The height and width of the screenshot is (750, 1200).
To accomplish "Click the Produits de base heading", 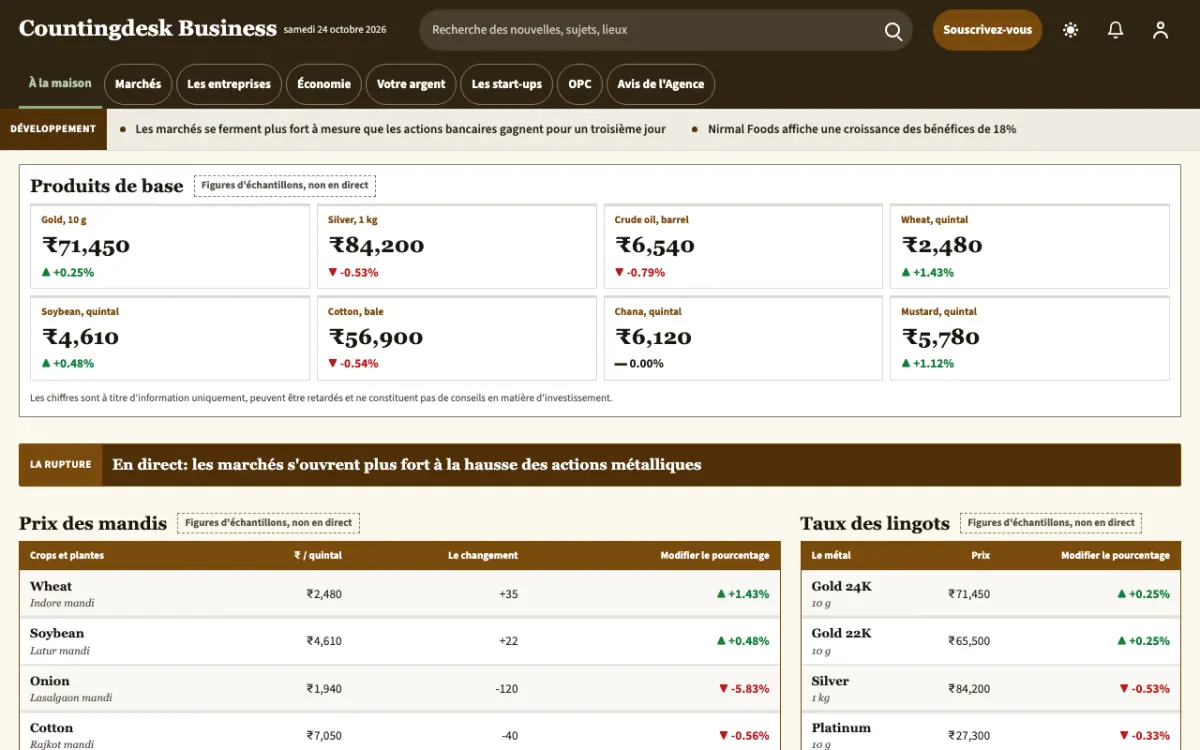I will [x=107, y=186].
